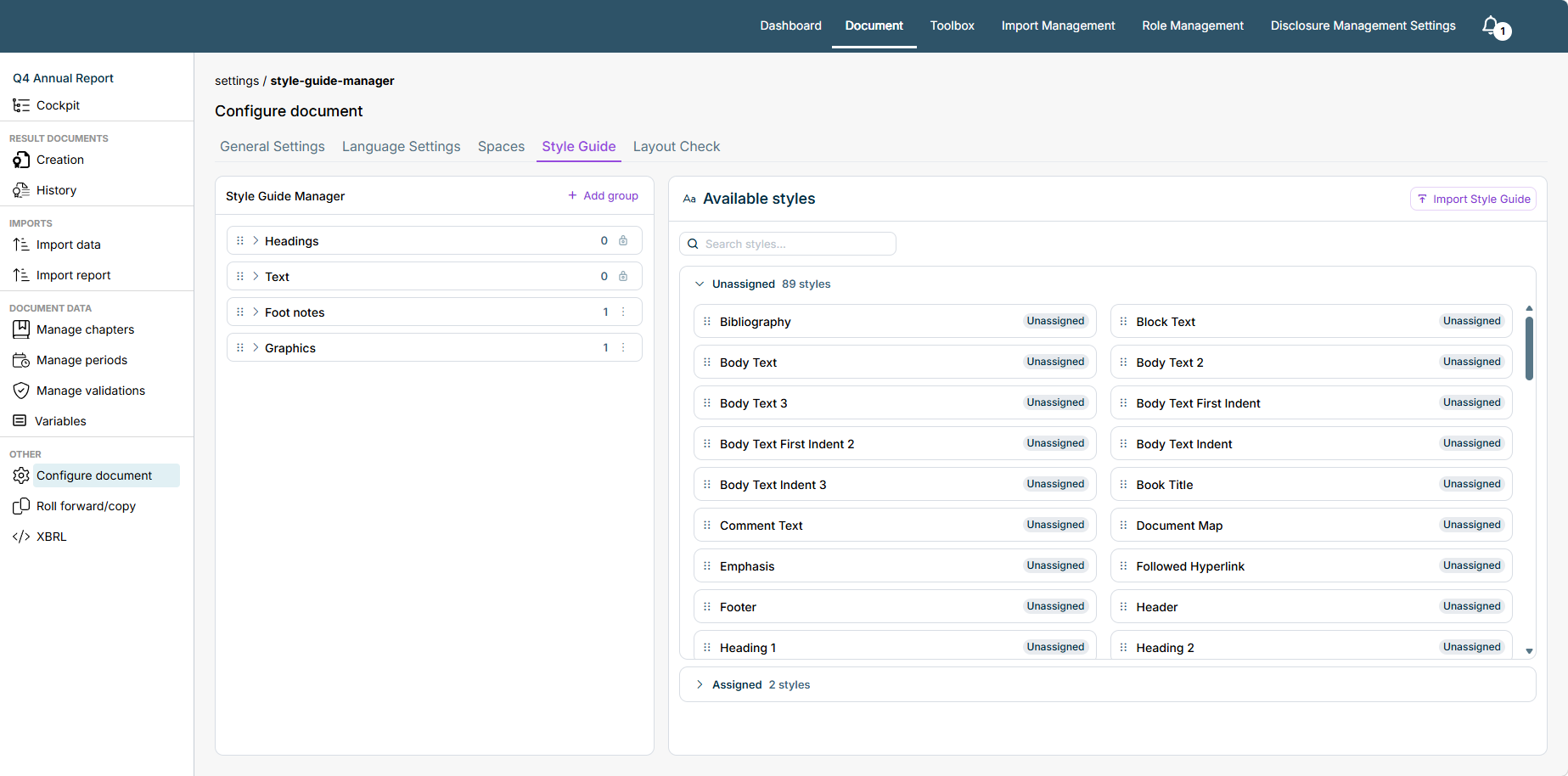Viewport: 1568px width, 776px height.
Task: Click the lock icon on Text group
Action: pos(623,276)
